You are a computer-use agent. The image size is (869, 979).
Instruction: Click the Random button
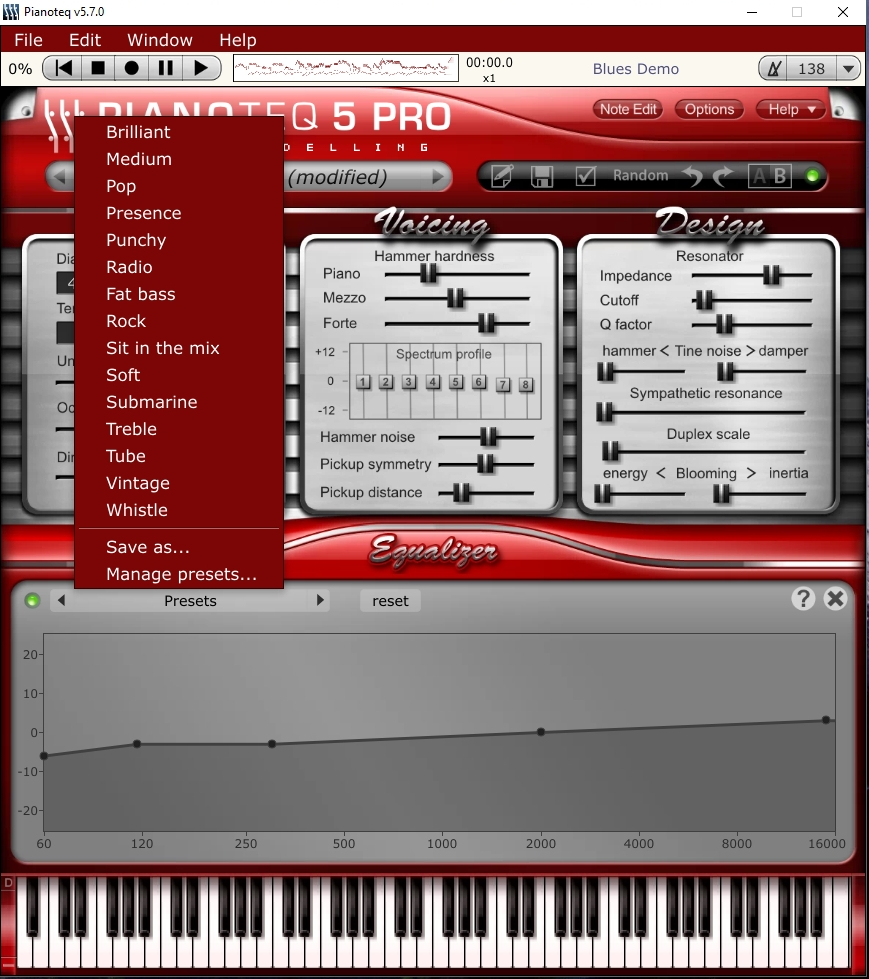[x=641, y=175]
